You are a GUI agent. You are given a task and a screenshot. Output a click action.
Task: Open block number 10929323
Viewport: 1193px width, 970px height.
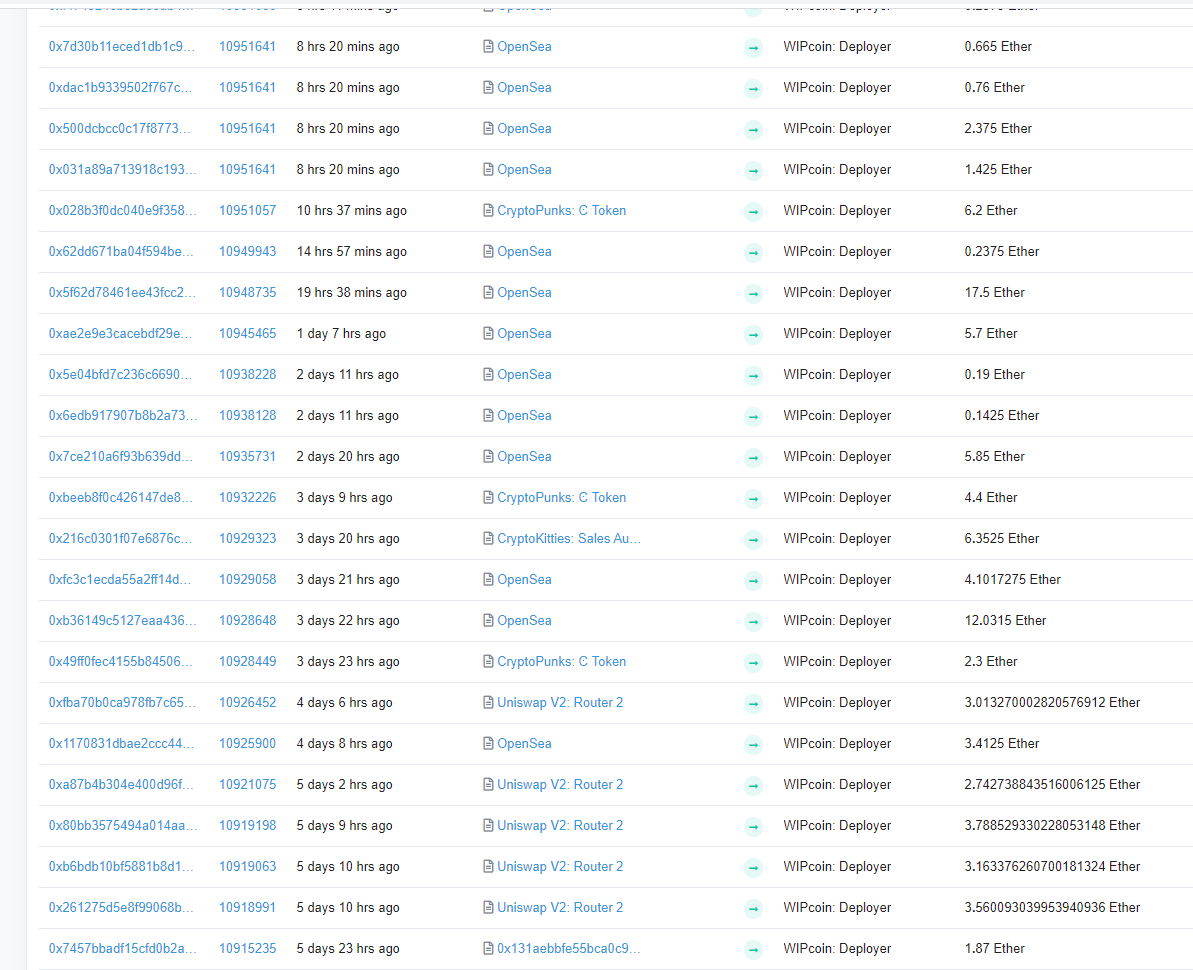(247, 539)
